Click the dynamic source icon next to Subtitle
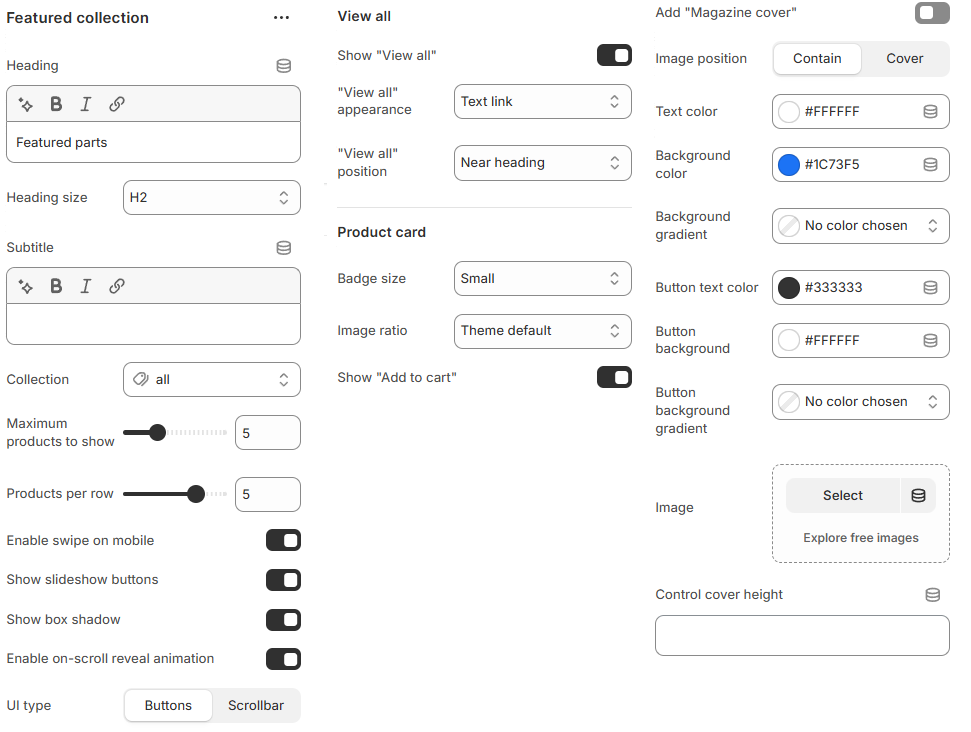 pyautogui.click(x=283, y=247)
